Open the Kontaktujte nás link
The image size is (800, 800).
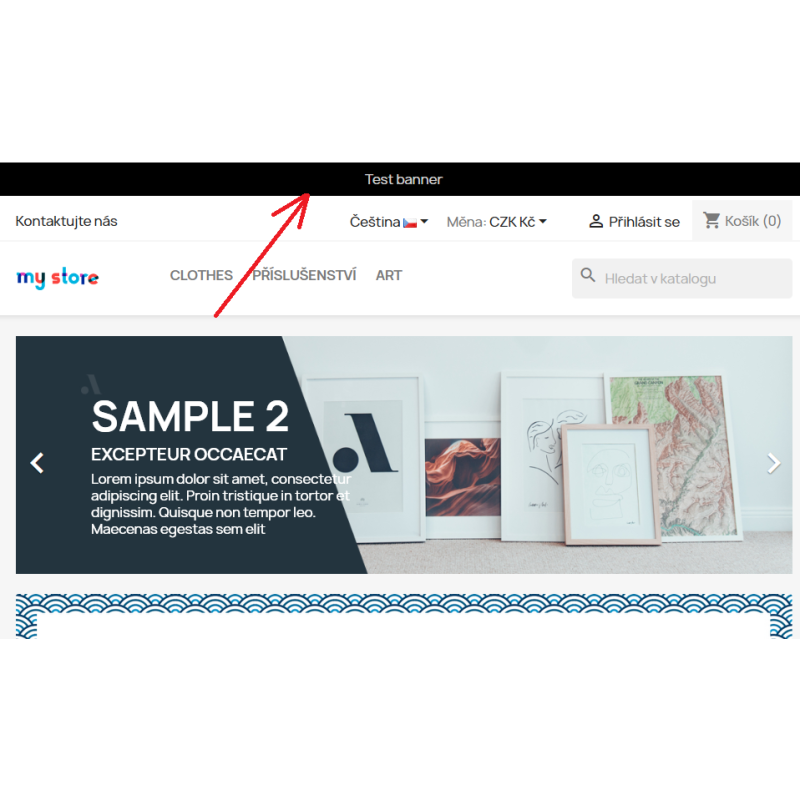tap(66, 221)
